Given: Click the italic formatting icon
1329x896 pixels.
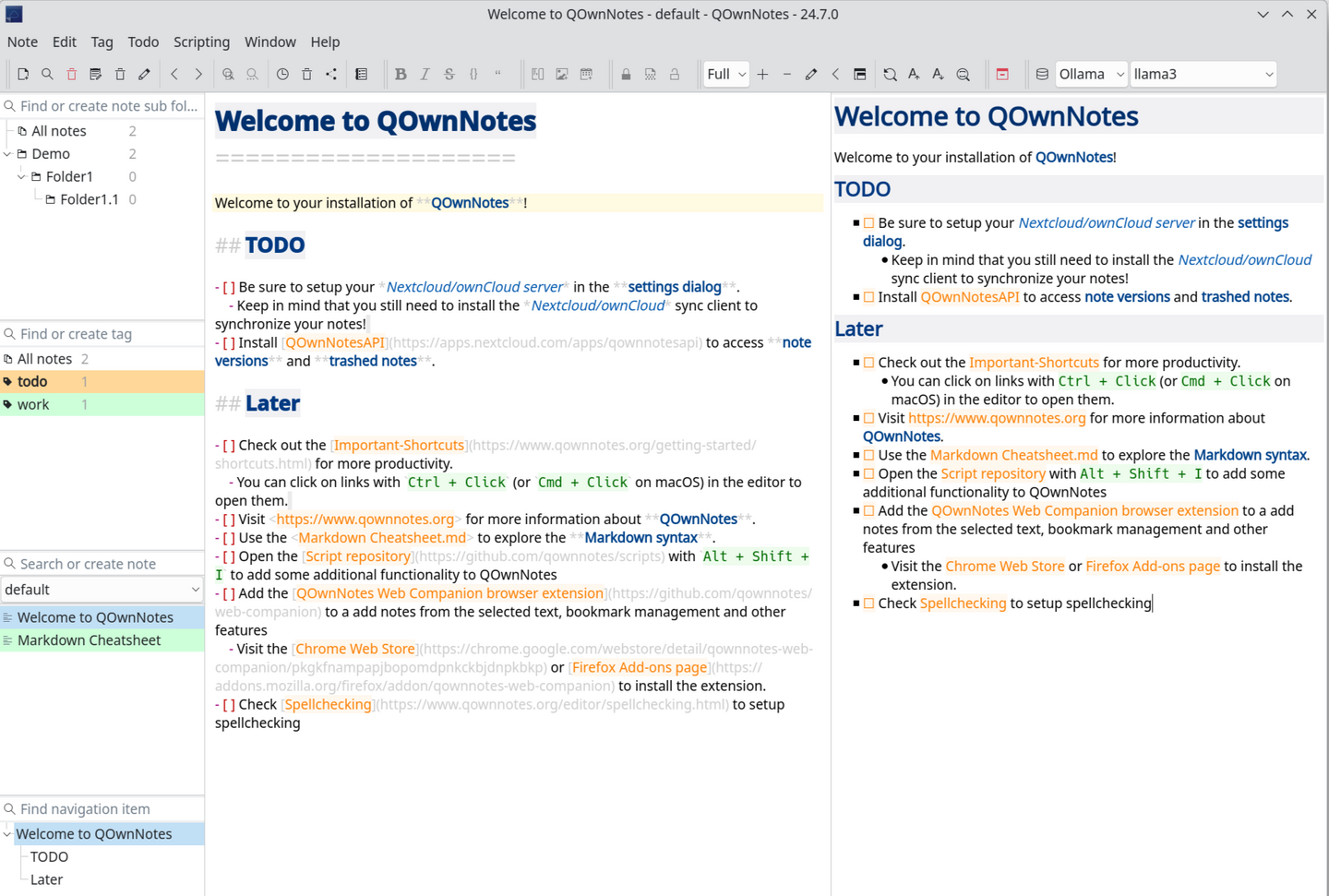Looking at the screenshot, I should tap(425, 74).
